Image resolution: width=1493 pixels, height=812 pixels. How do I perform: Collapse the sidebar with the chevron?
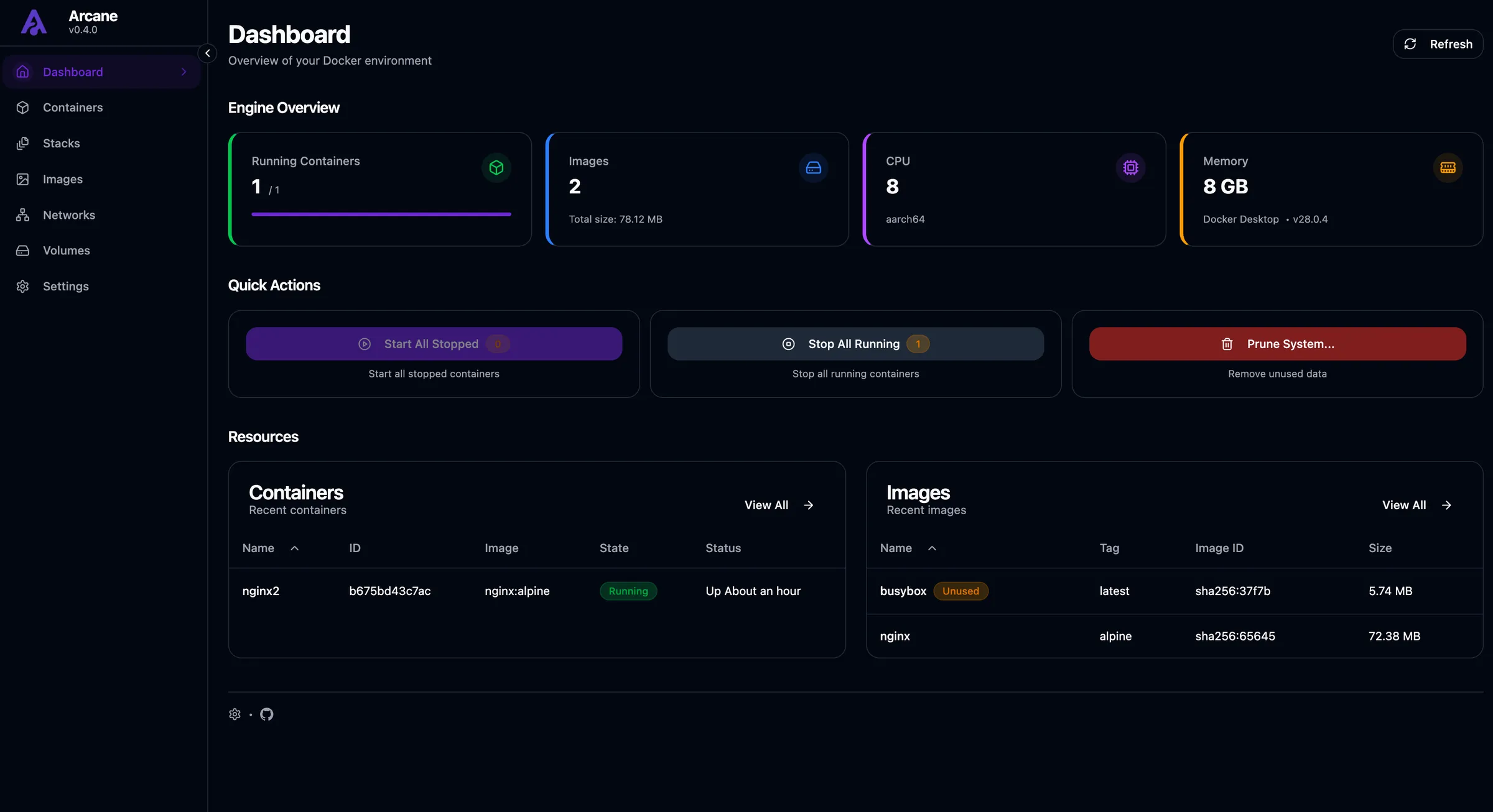click(207, 53)
